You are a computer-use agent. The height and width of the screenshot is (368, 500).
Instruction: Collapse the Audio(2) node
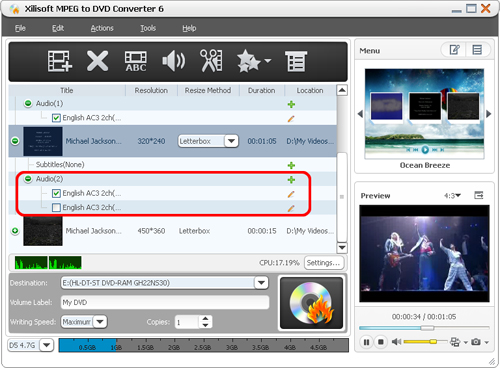pyautogui.click(x=28, y=179)
